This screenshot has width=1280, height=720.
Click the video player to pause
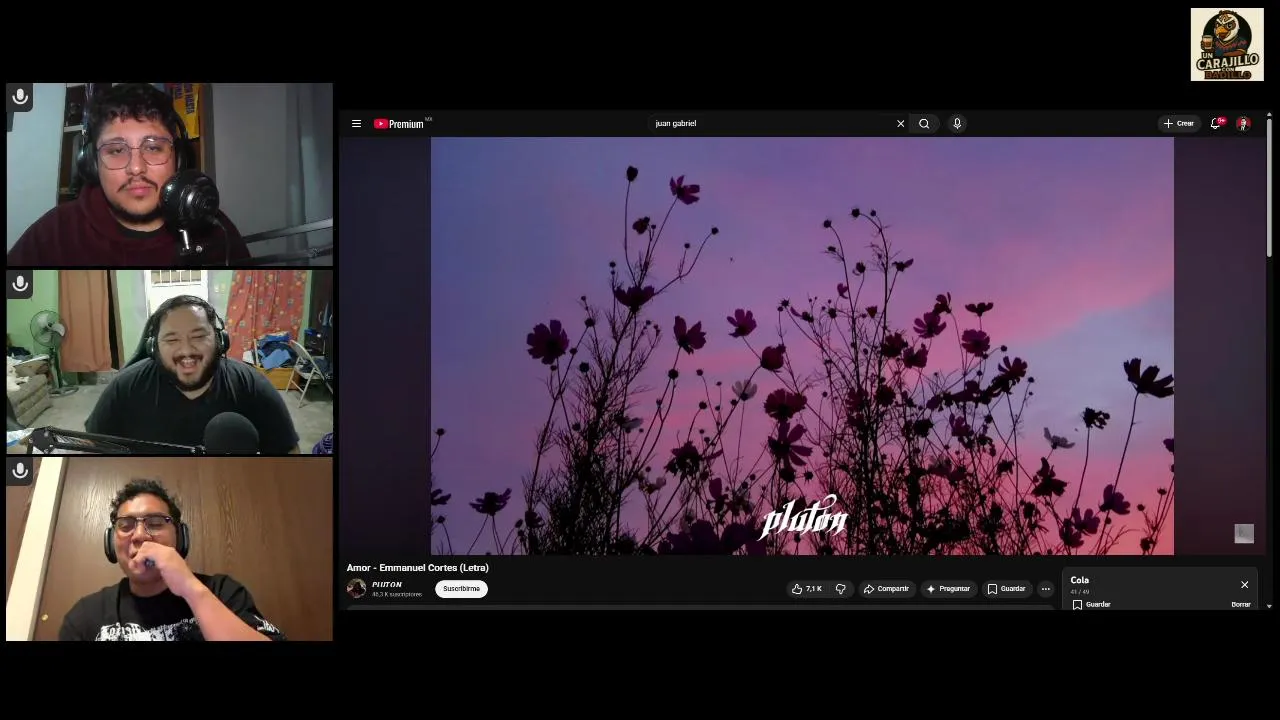pyautogui.click(x=802, y=346)
